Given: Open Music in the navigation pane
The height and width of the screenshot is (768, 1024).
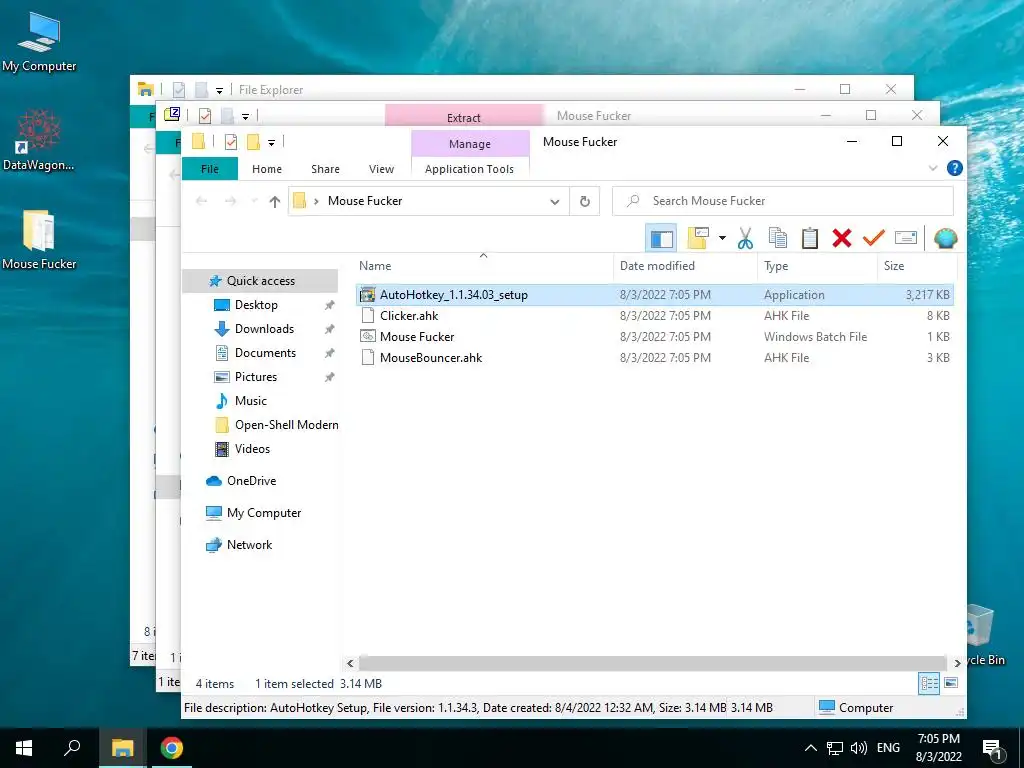Looking at the screenshot, I should click(x=251, y=401).
